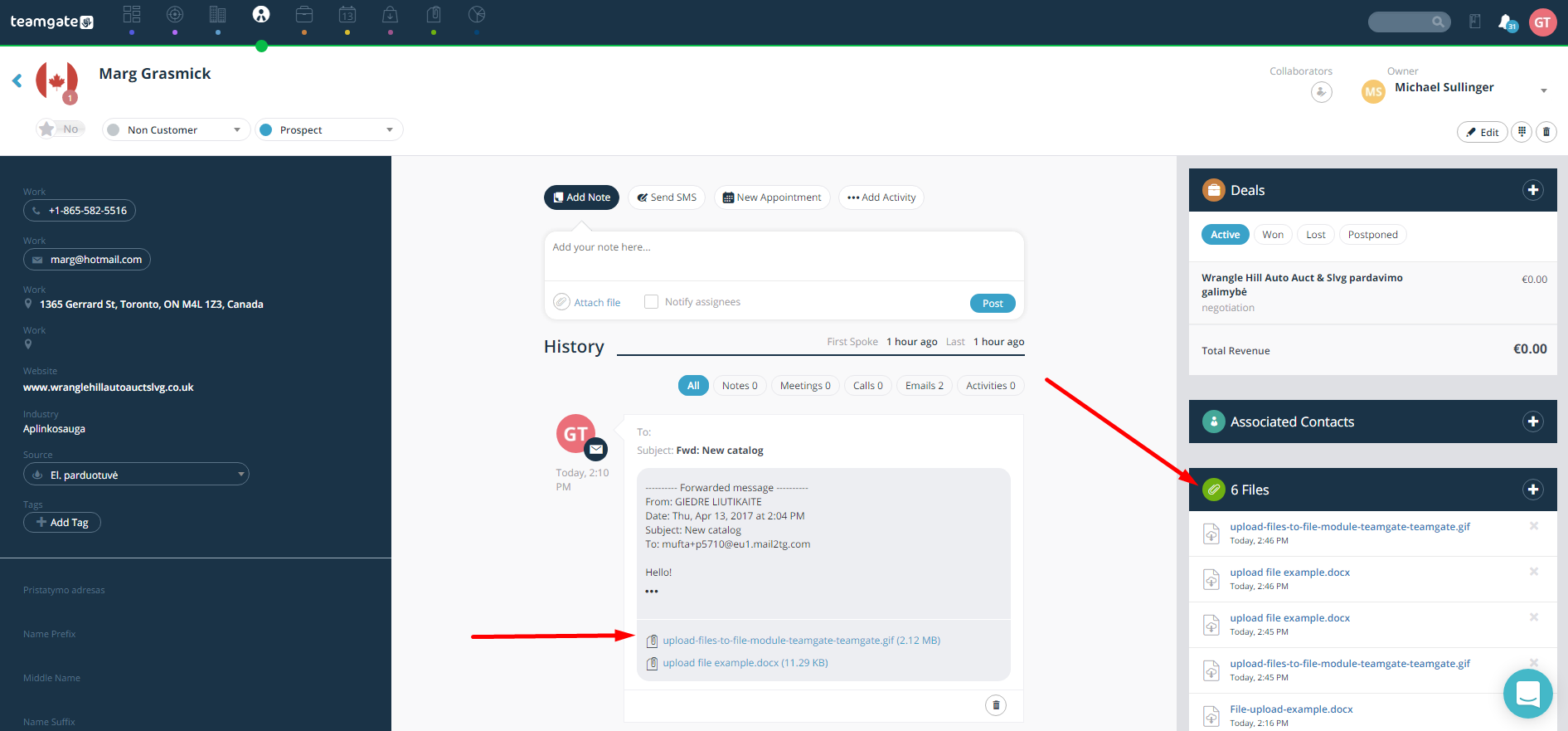Open the insights pie chart nav icon
This screenshot has height=731, width=1568.
(x=477, y=14)
